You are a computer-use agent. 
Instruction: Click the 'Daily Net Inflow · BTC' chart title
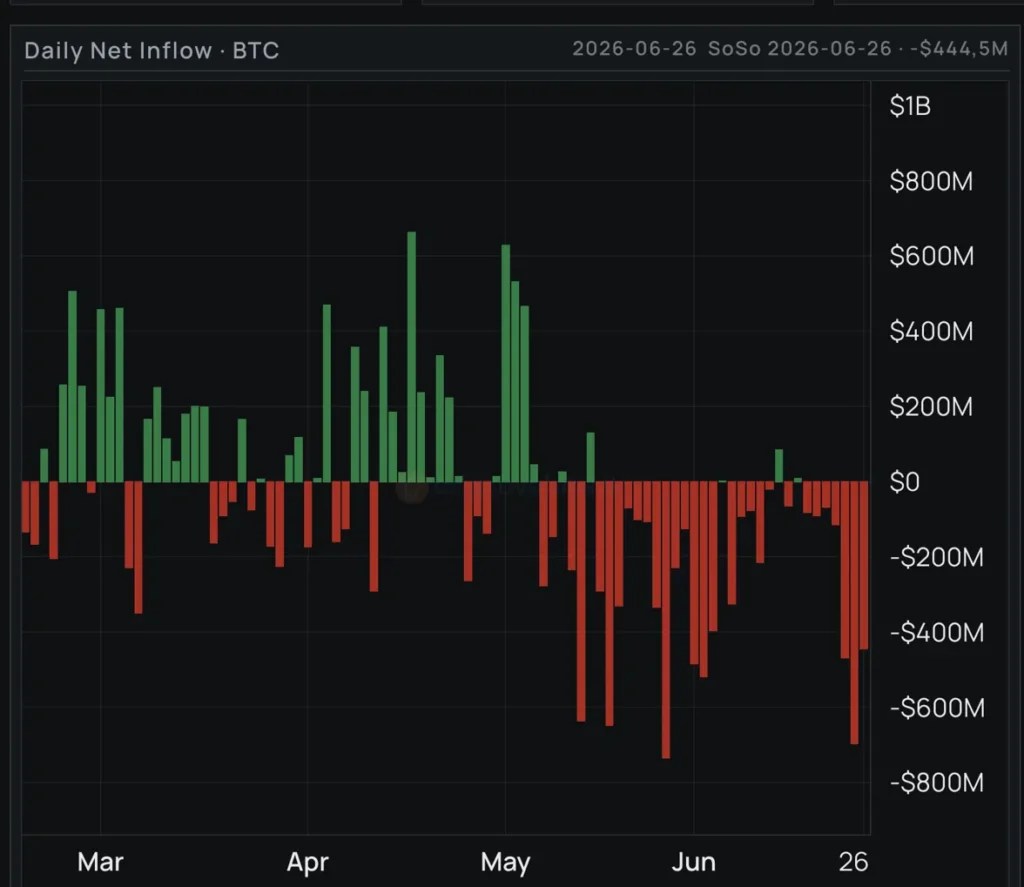152,50
